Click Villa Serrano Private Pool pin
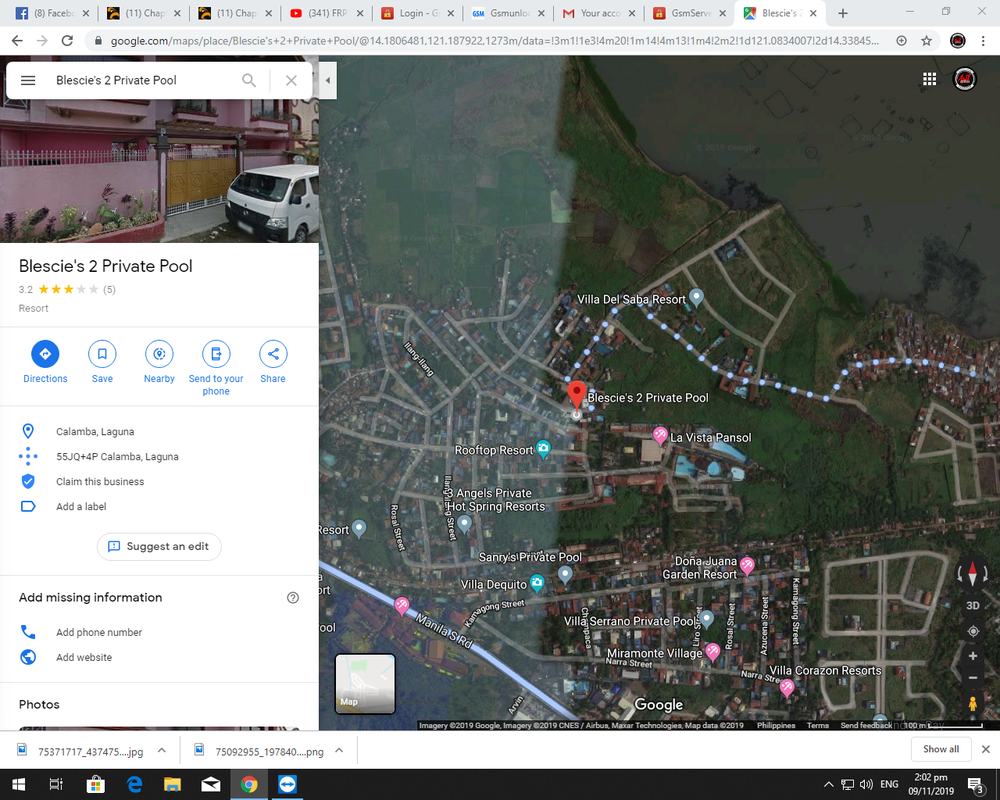The height and width of the screenshot is (800, 1000). tap(707, 618)
